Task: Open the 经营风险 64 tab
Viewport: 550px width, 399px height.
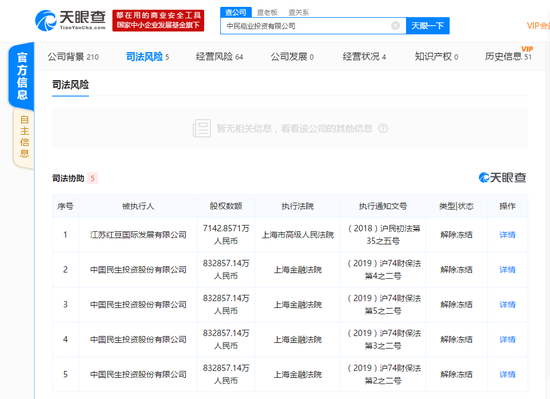Action: pos(219,56)
